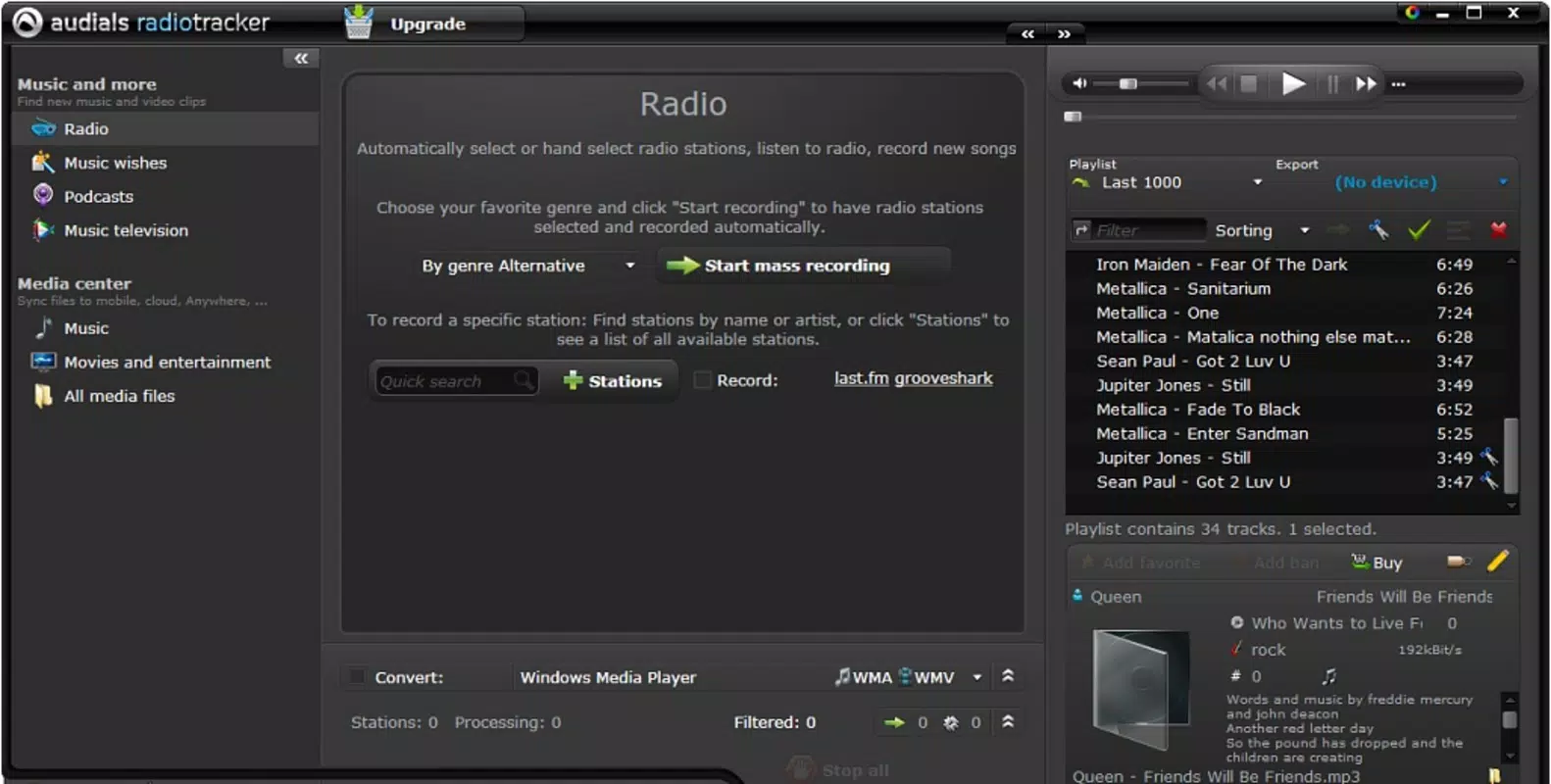Select Radio in the sidebar
The width and height of the screenshot is (1551, 784).
click(166, 128)
